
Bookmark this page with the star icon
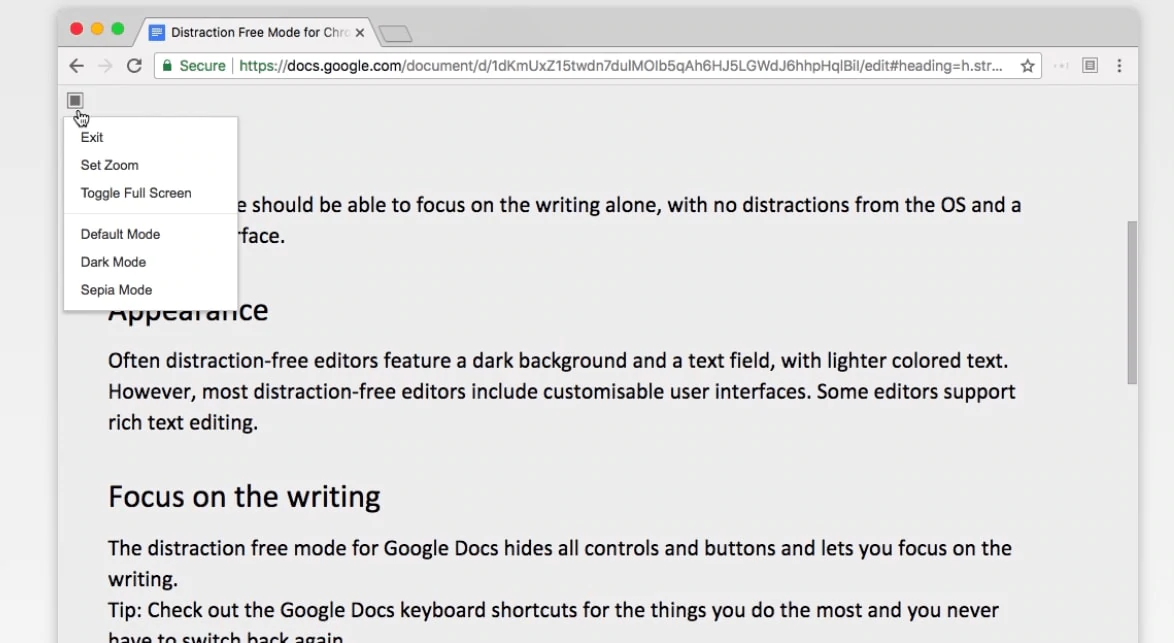tap(1027, 66)
